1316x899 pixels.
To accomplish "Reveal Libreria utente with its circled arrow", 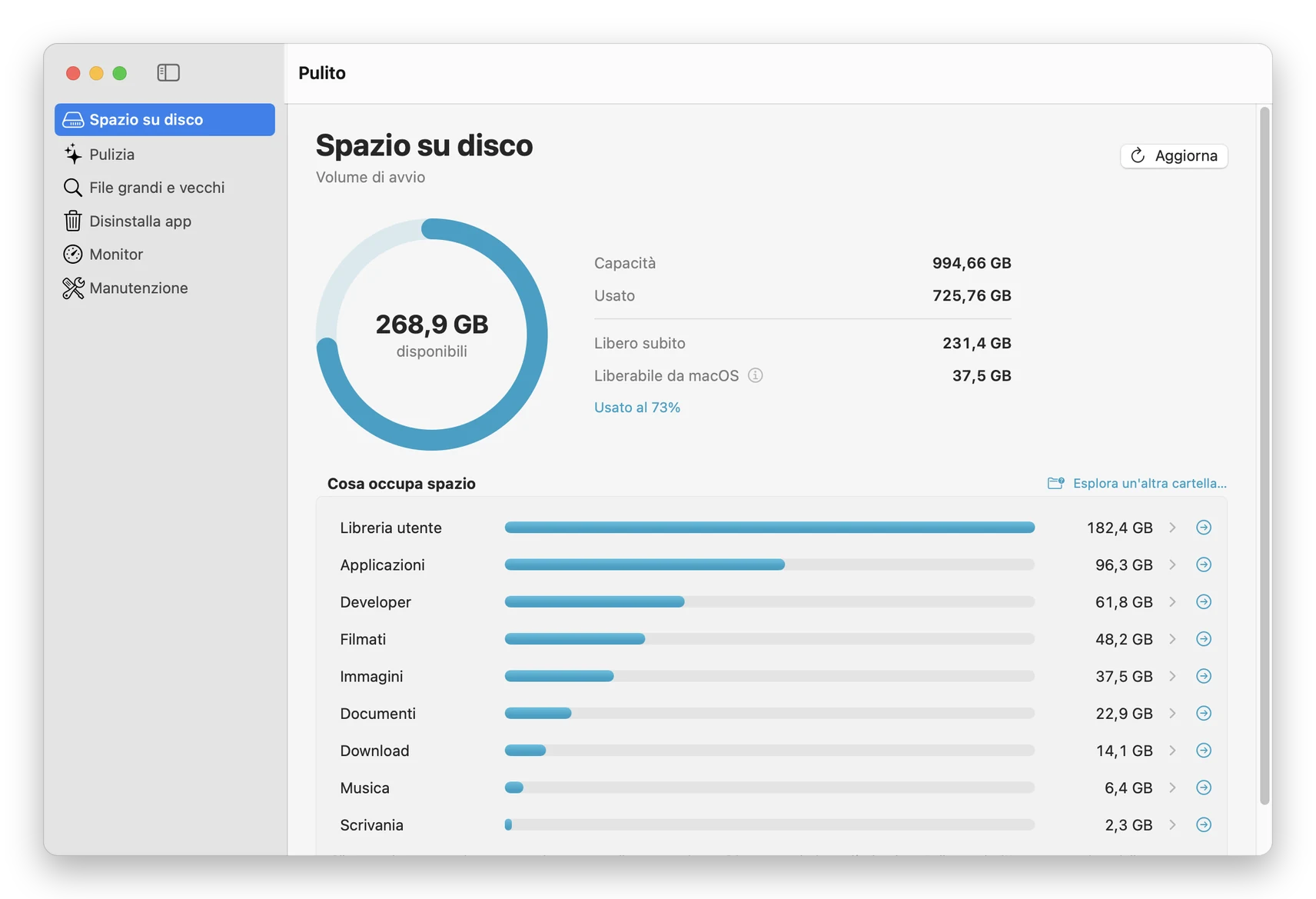I will [1204, 528].
